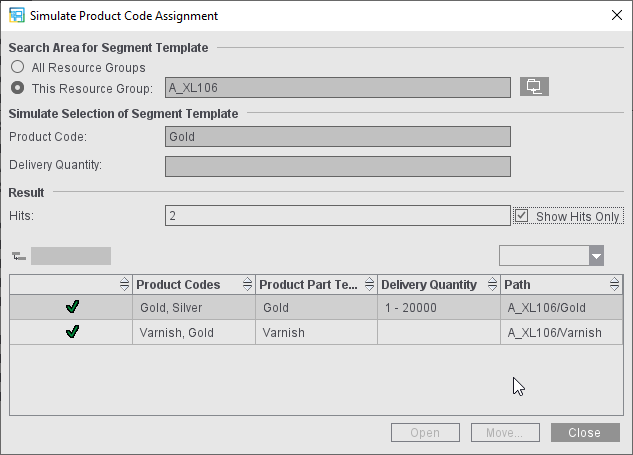633x455 pixels.
Task: Click the Move... button
Action: click(x=506, y=433)
